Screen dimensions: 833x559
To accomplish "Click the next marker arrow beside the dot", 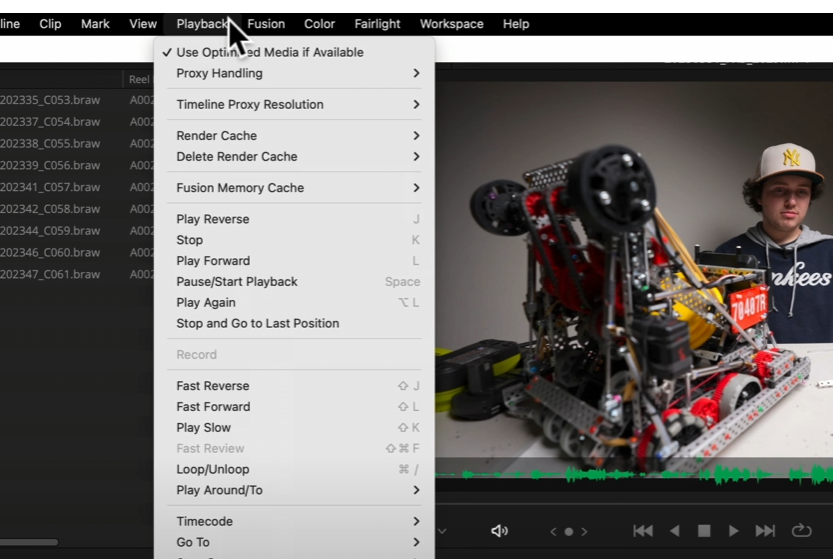I will tap(584, 531).
